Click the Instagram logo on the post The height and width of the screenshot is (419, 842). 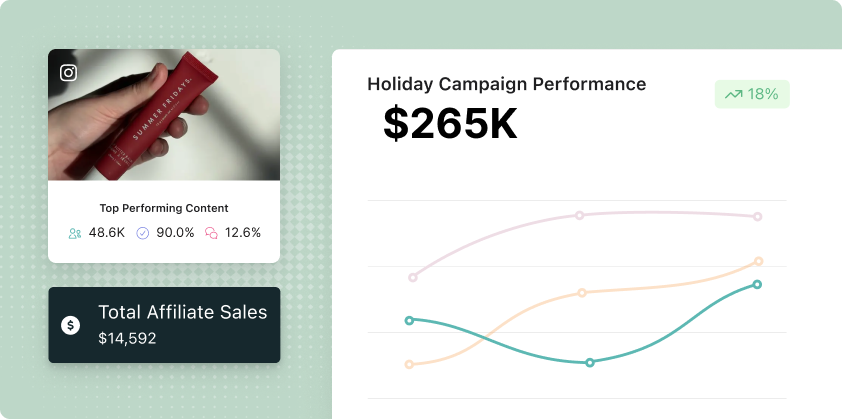69,72
